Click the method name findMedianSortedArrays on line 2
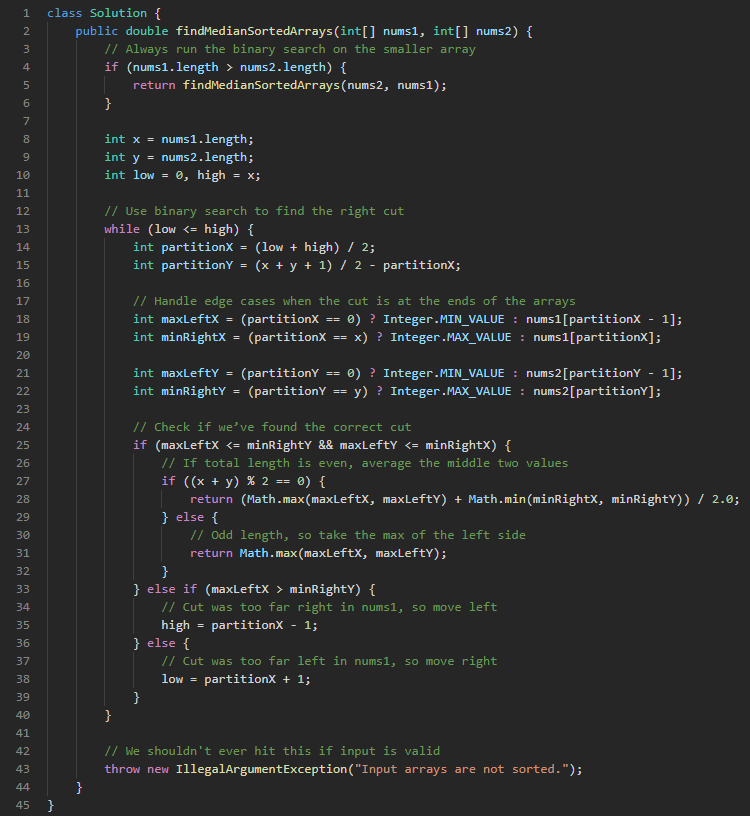Screen dimensions: 750x816 (254, 31)
